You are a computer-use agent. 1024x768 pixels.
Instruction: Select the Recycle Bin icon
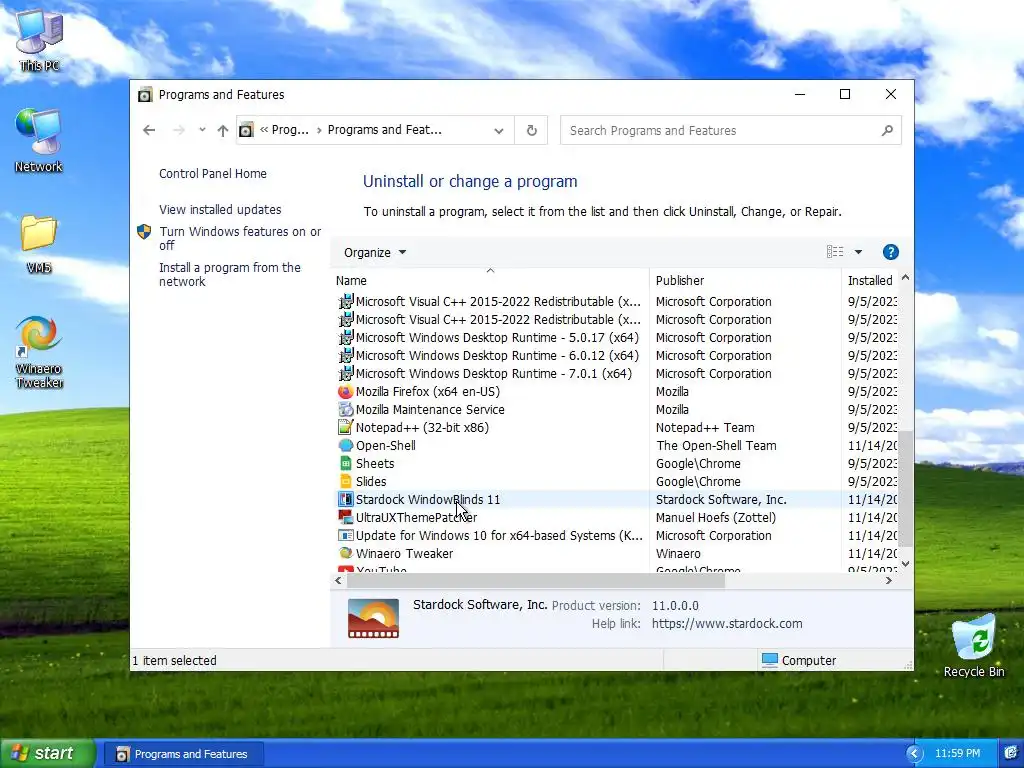[974, 645]
